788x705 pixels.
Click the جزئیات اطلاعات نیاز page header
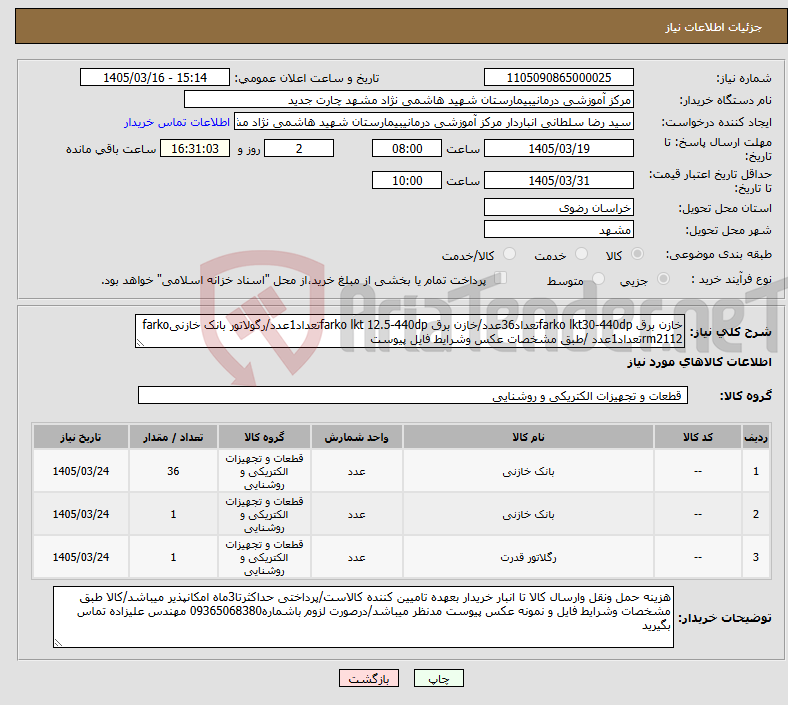click(x=713, y=27)
